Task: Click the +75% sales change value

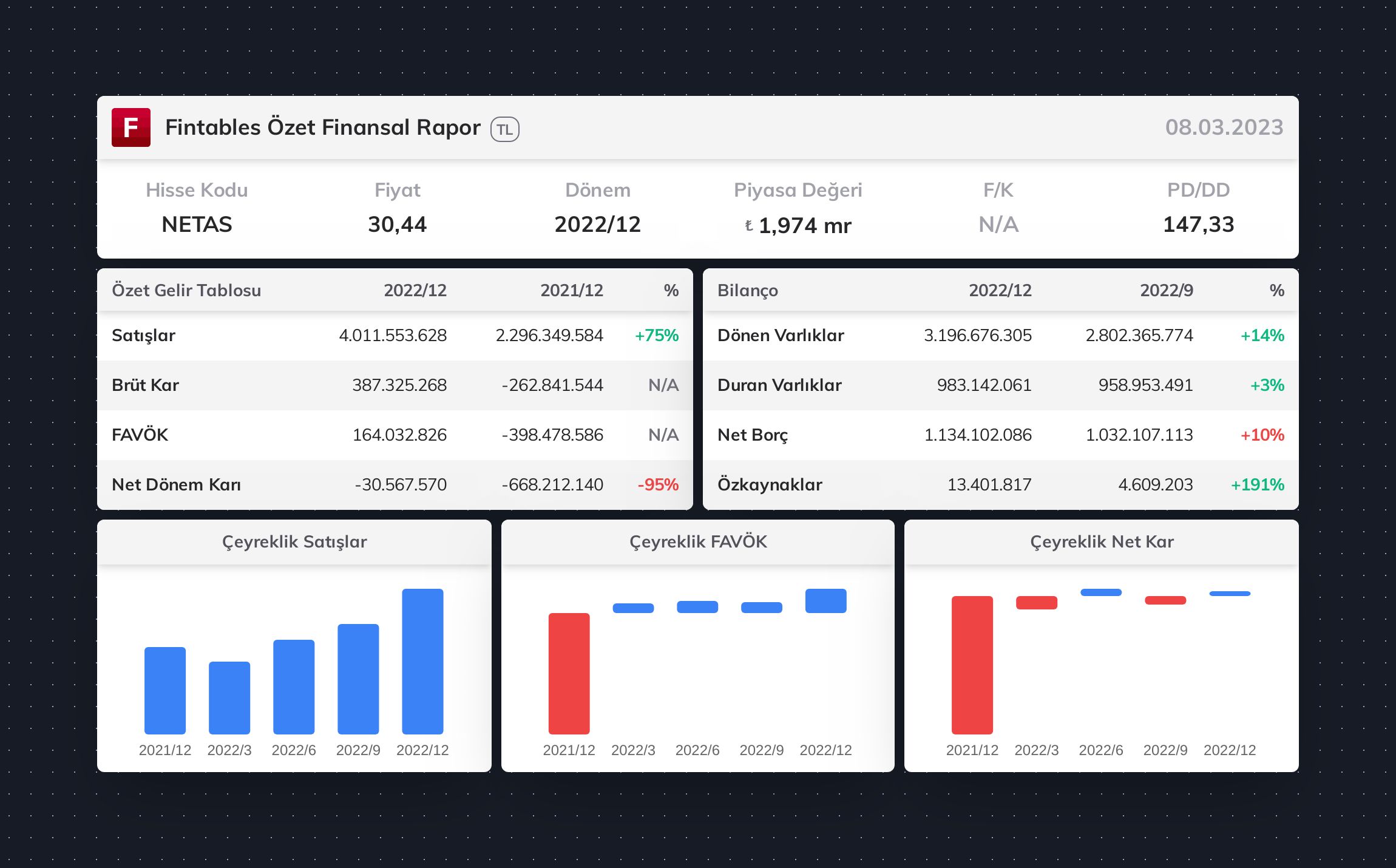Action: (656, 335)
